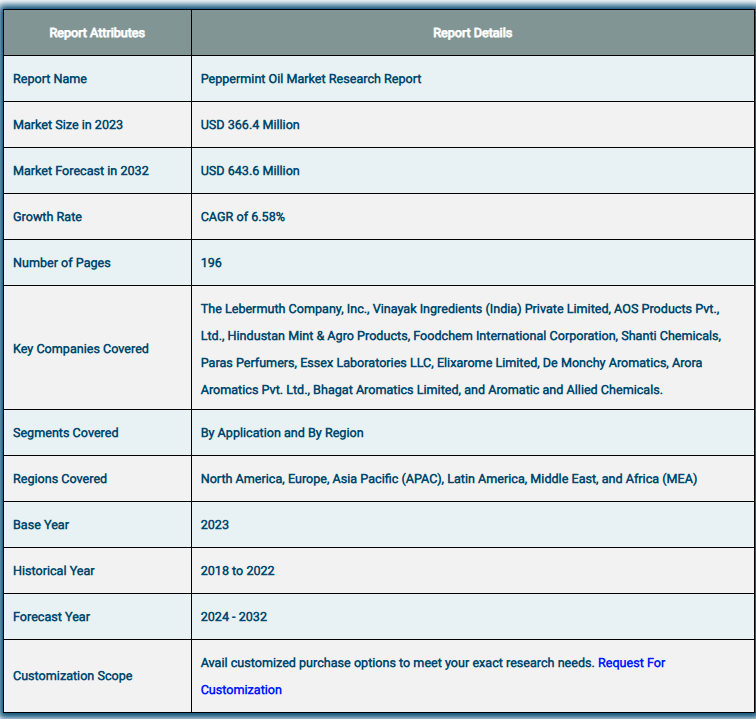Click the '196' pages value
This screenshot has width=756, height=719.
tap(211, 263)
